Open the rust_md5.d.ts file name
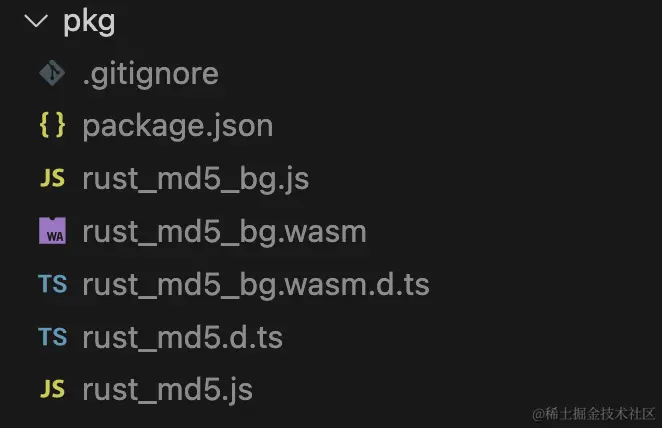Viewport: 662px width, 428px height. coord(182,338)
